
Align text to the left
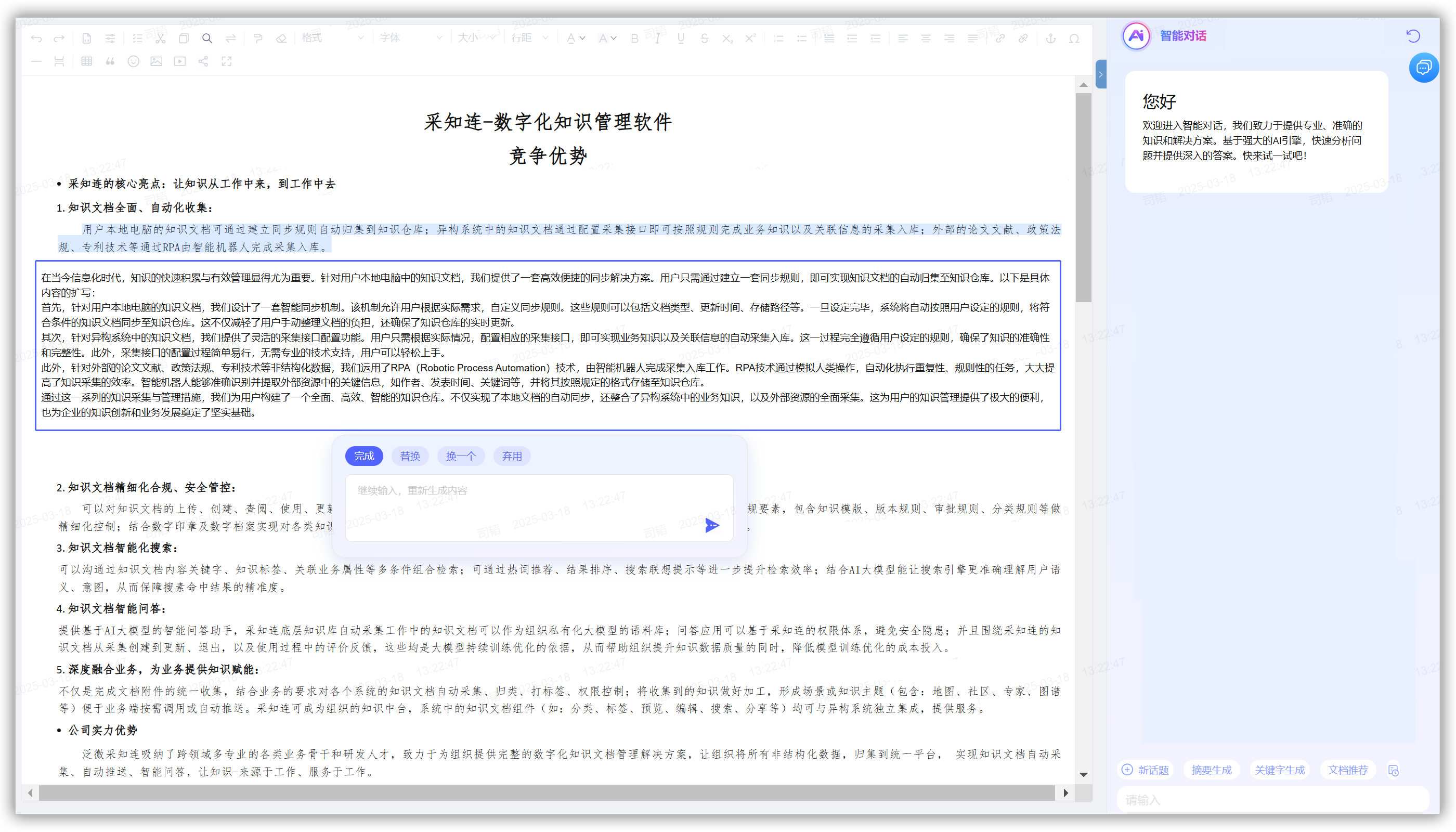[902, 38]
